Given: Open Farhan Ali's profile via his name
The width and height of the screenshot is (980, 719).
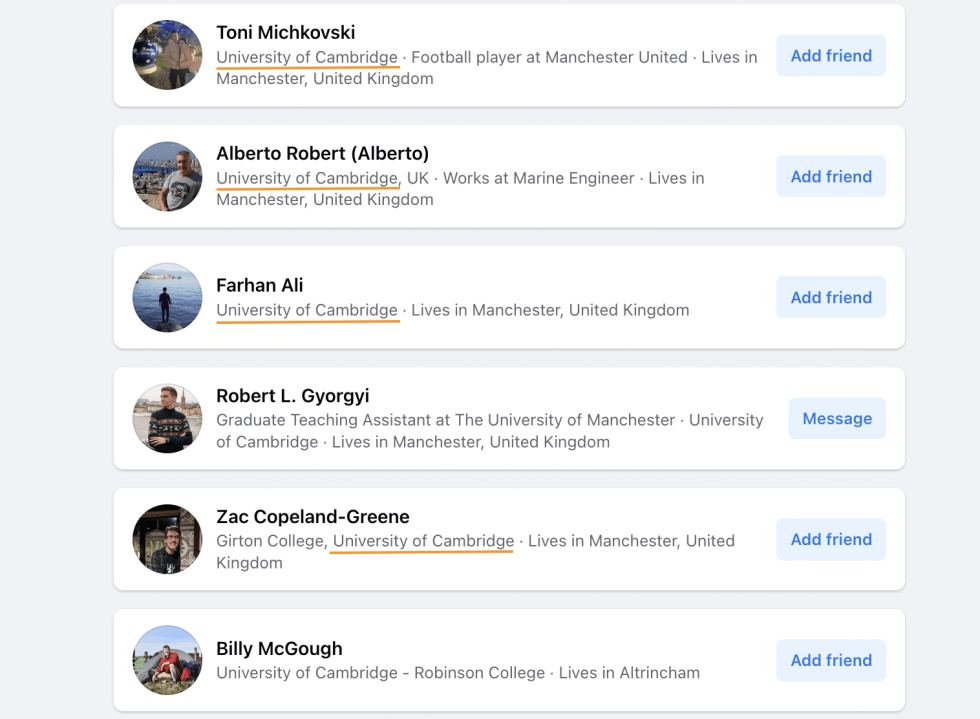Looking at the screenshot, I should pyautogui.click(x=260, y=285).
